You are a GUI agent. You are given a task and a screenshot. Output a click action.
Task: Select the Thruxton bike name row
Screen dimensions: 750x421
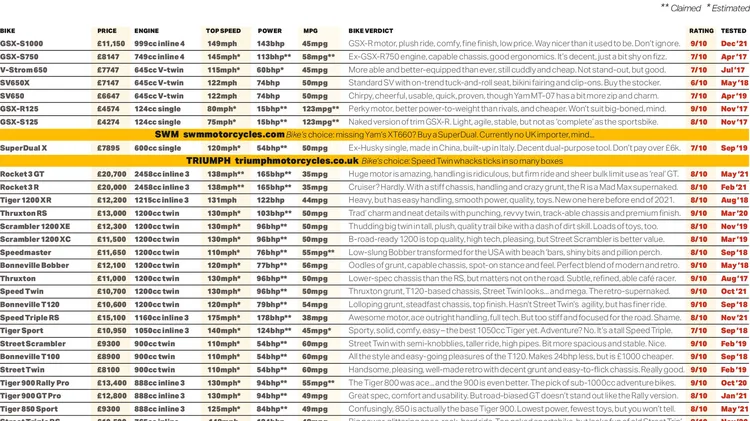point(18,278)
